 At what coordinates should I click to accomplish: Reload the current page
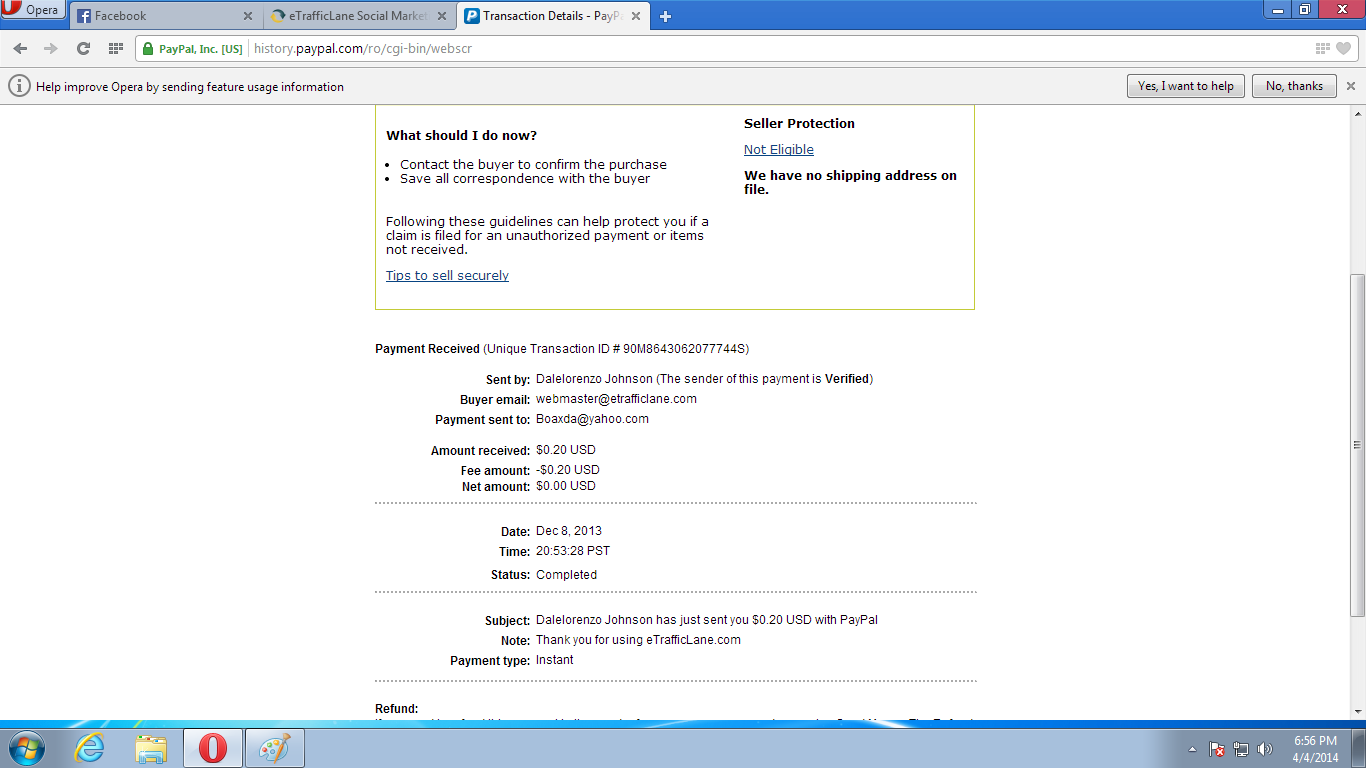83,48
